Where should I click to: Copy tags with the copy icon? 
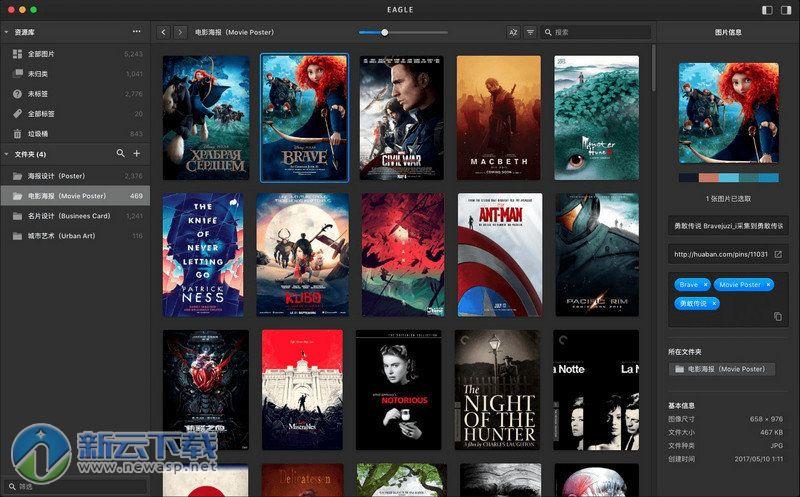[778, 317]
